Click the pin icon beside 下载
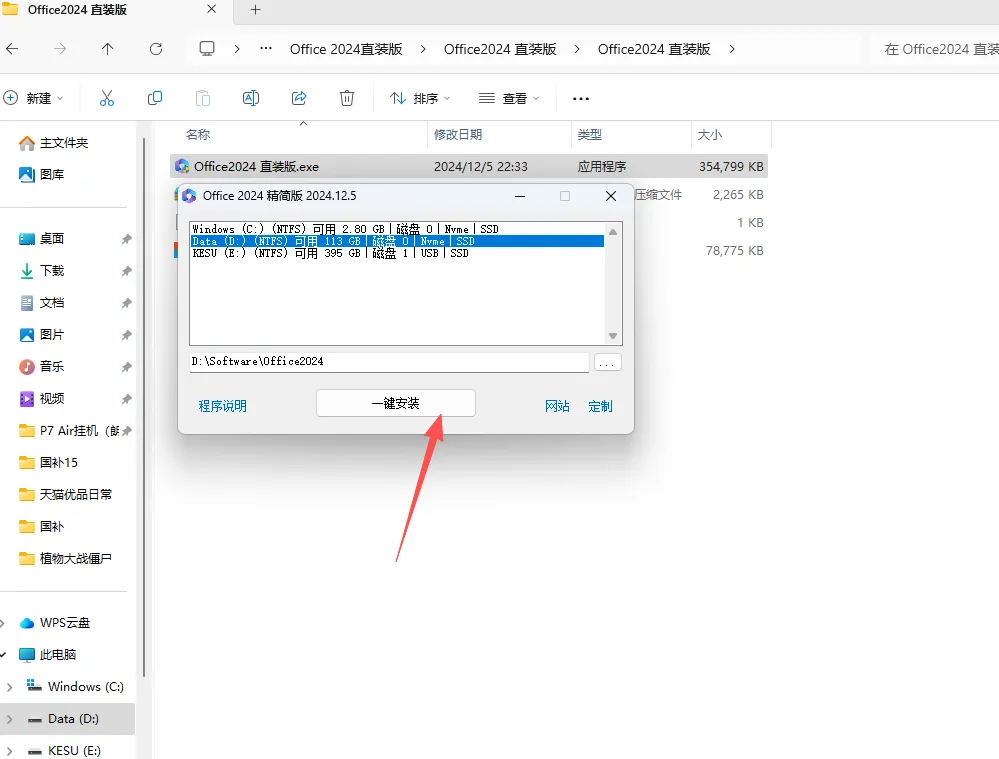Screen dimensions: 999x759 [x=127, y=271]
